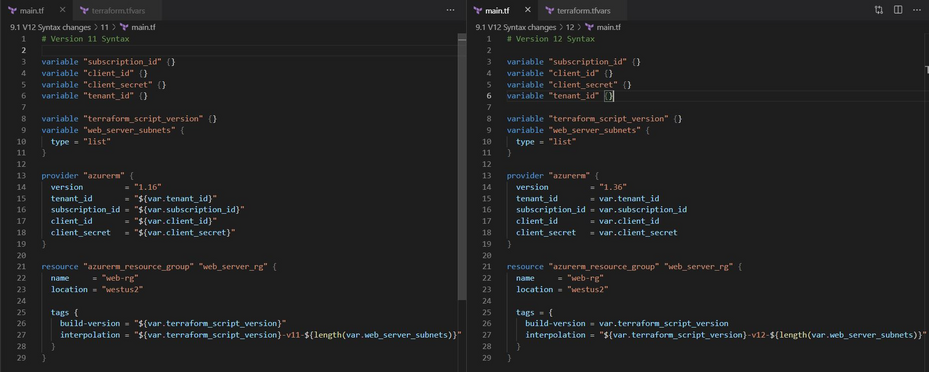Click unquoted var.tenant_id in Version 12 file

coord(629,198)
